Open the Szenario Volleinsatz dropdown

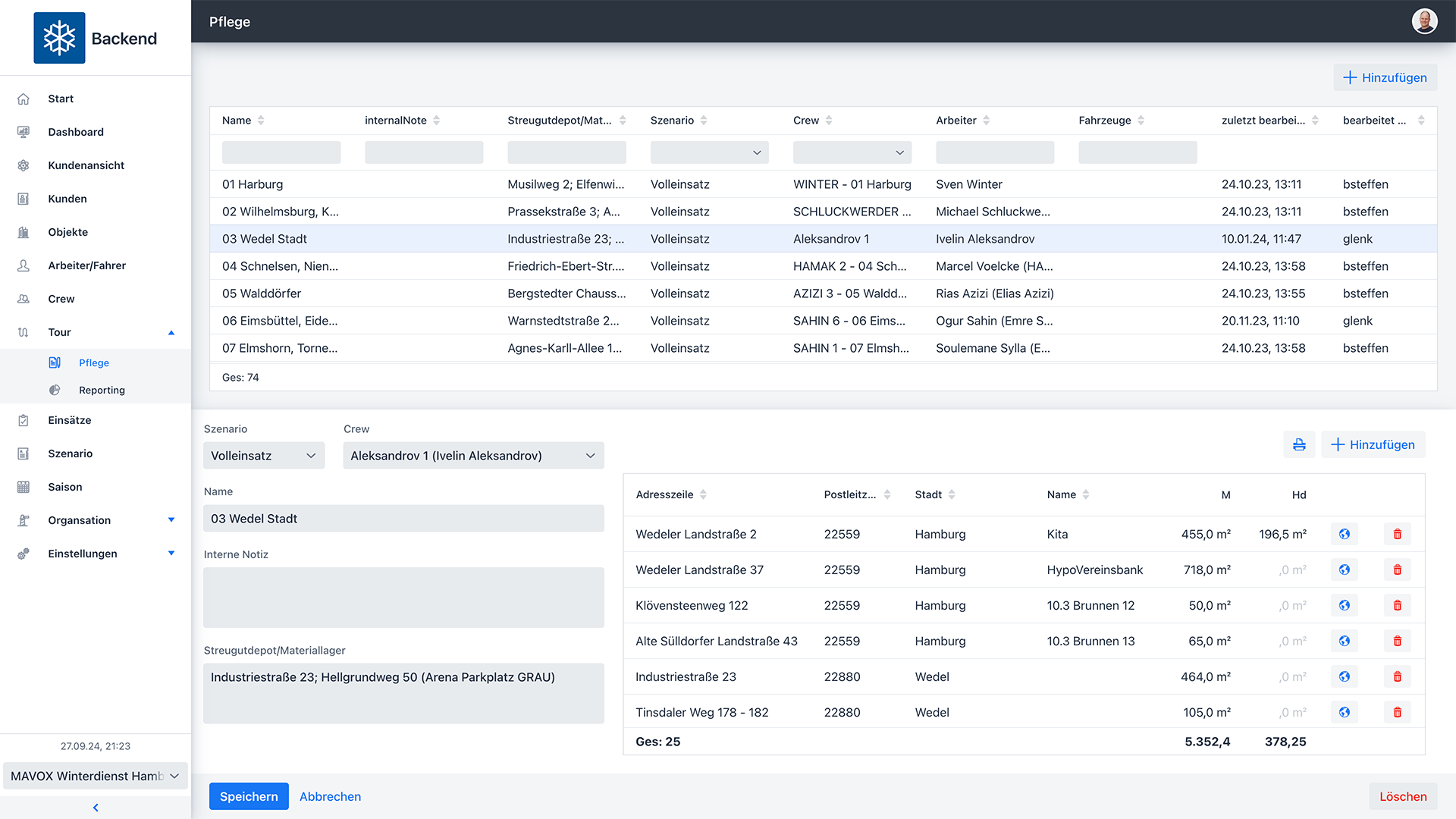[263, 456]
